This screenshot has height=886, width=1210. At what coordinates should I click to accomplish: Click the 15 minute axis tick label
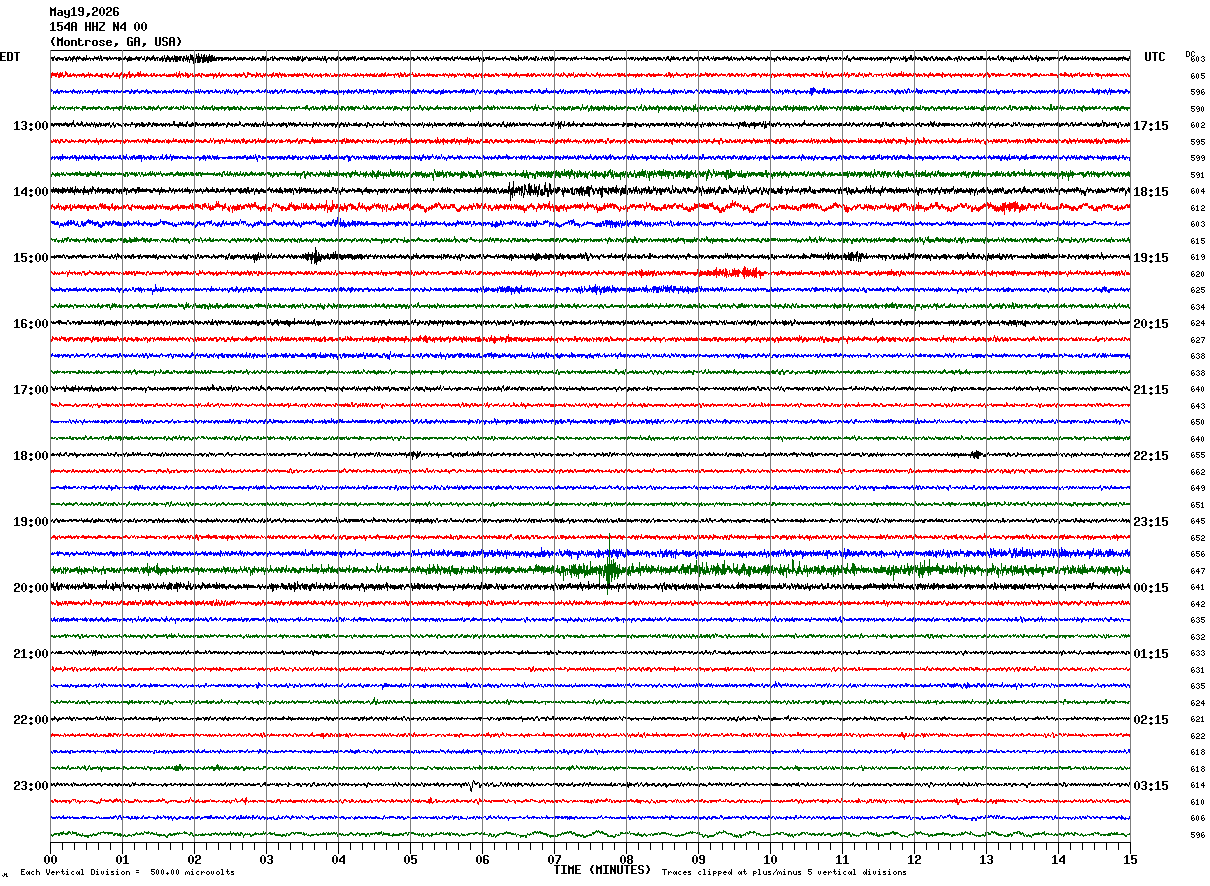pos(1130,859)
